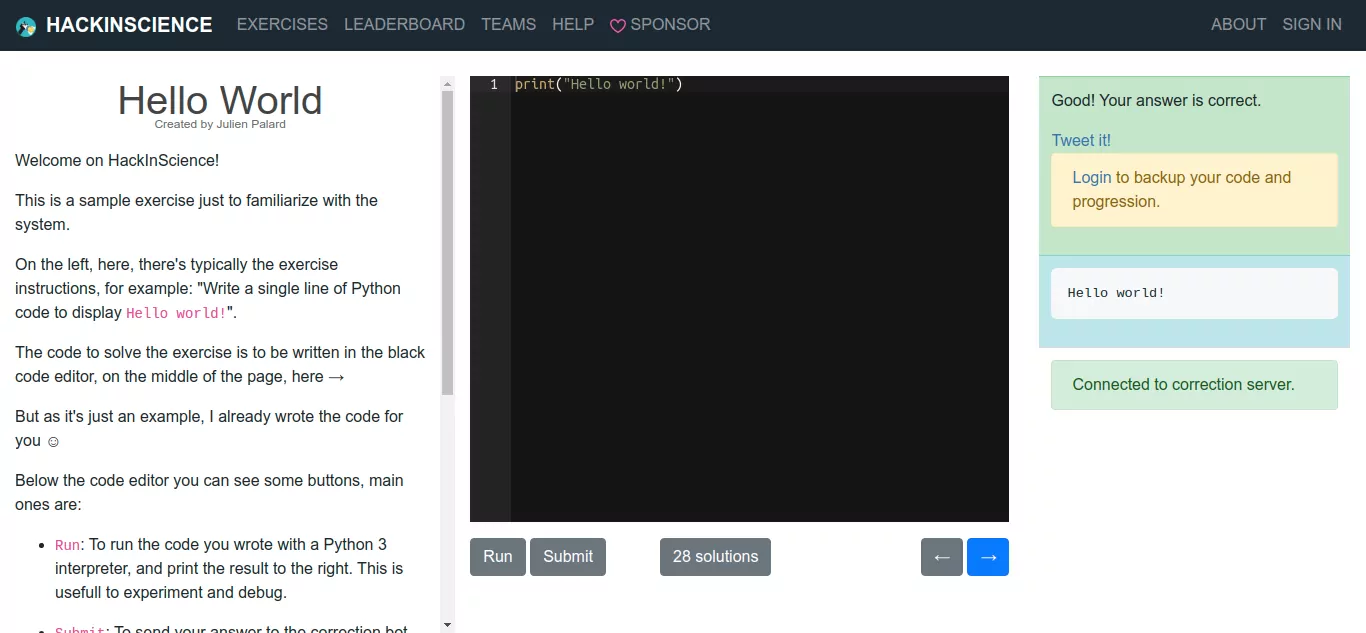Click the instructions panel scrollbar thumb

click(447, 242)
